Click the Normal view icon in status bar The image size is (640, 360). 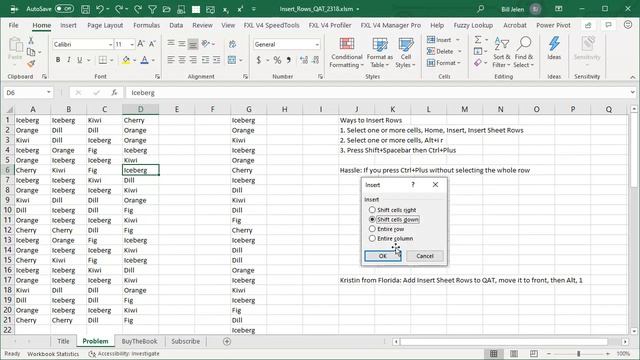coord(493,353)
